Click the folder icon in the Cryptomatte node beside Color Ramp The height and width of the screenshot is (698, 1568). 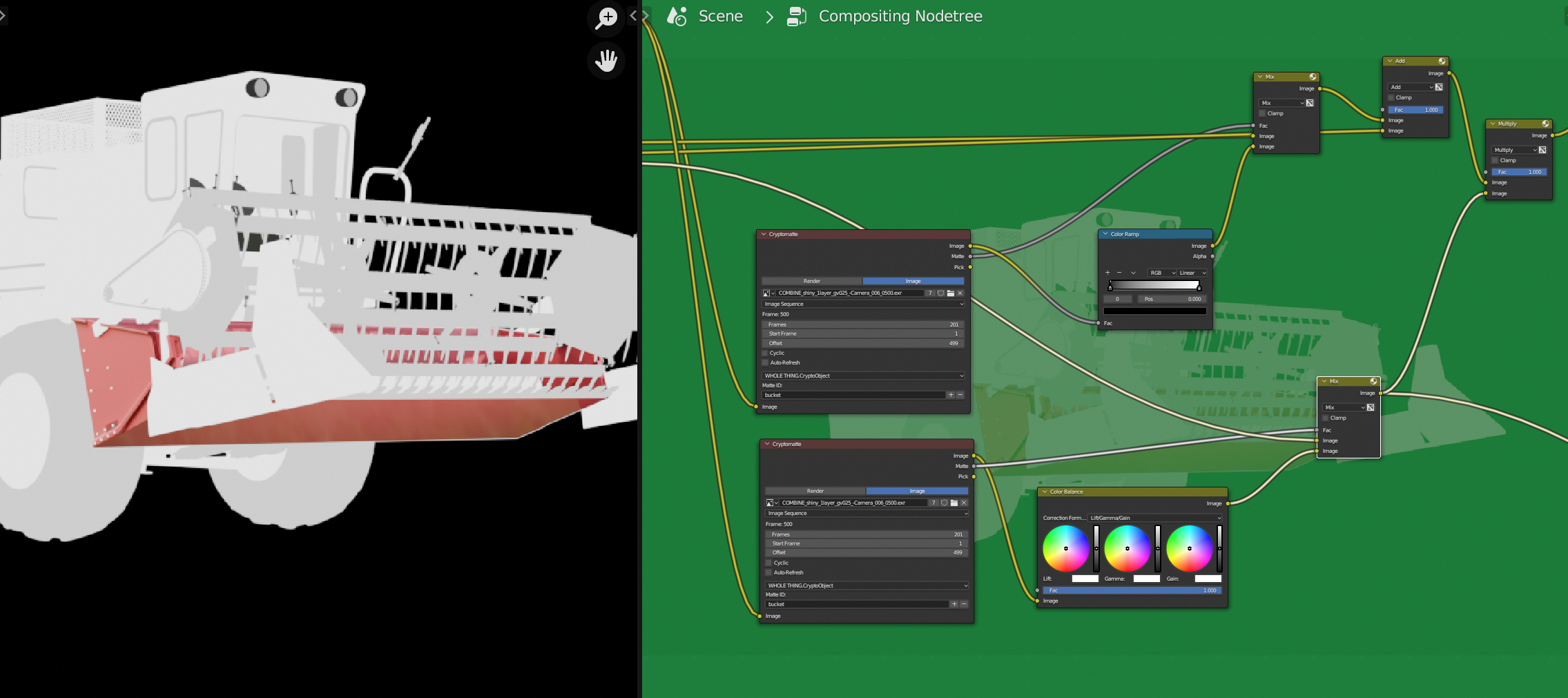(x=950, y=293)
